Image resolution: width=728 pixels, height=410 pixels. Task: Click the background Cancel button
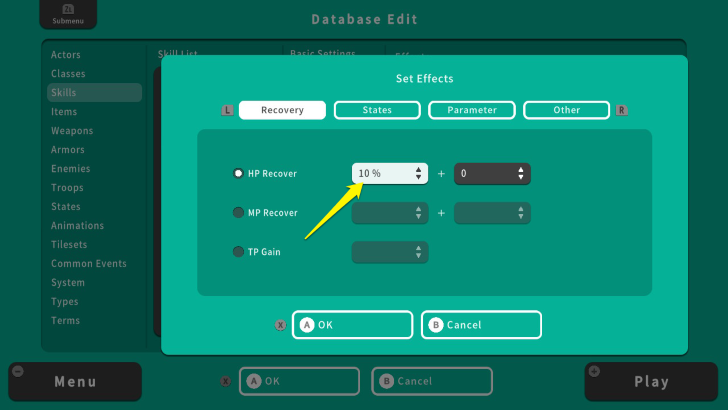pos(432,382)
